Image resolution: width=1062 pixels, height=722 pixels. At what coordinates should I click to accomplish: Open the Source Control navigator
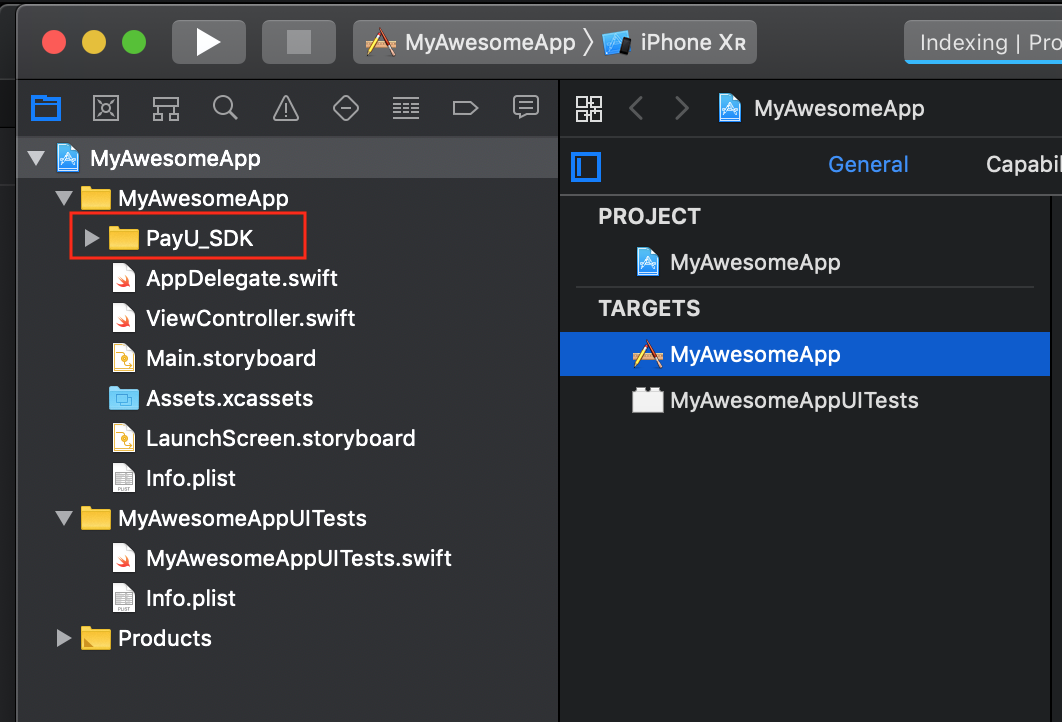point(106,108)
